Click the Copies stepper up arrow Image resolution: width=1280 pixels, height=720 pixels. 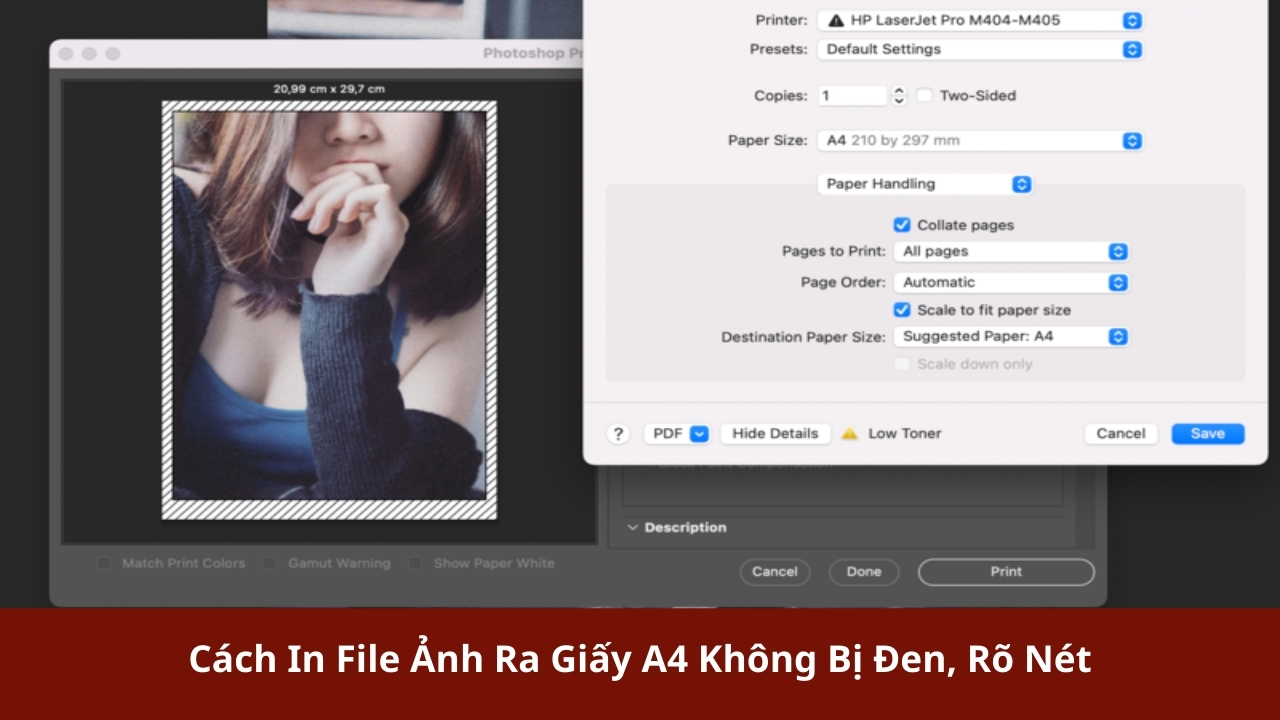pyautogui.click(x=898, y=91)
